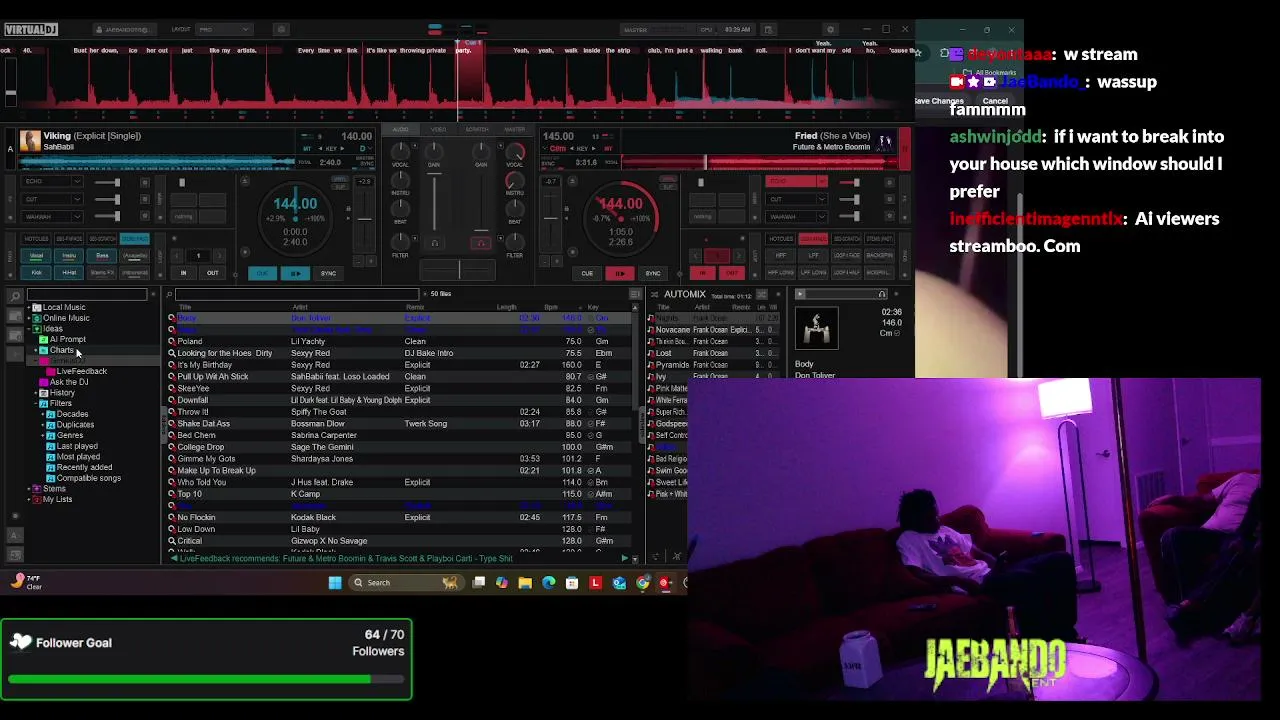1280x720 pixels.
Task: Open File Explorer from the taskbar
Action: pyautogui.click(x=525, y=583)
